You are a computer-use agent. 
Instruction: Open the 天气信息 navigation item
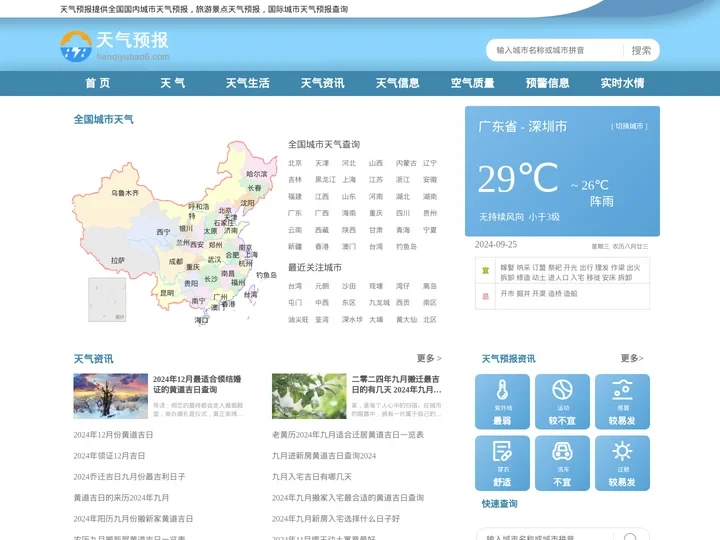tap(398, 83)
